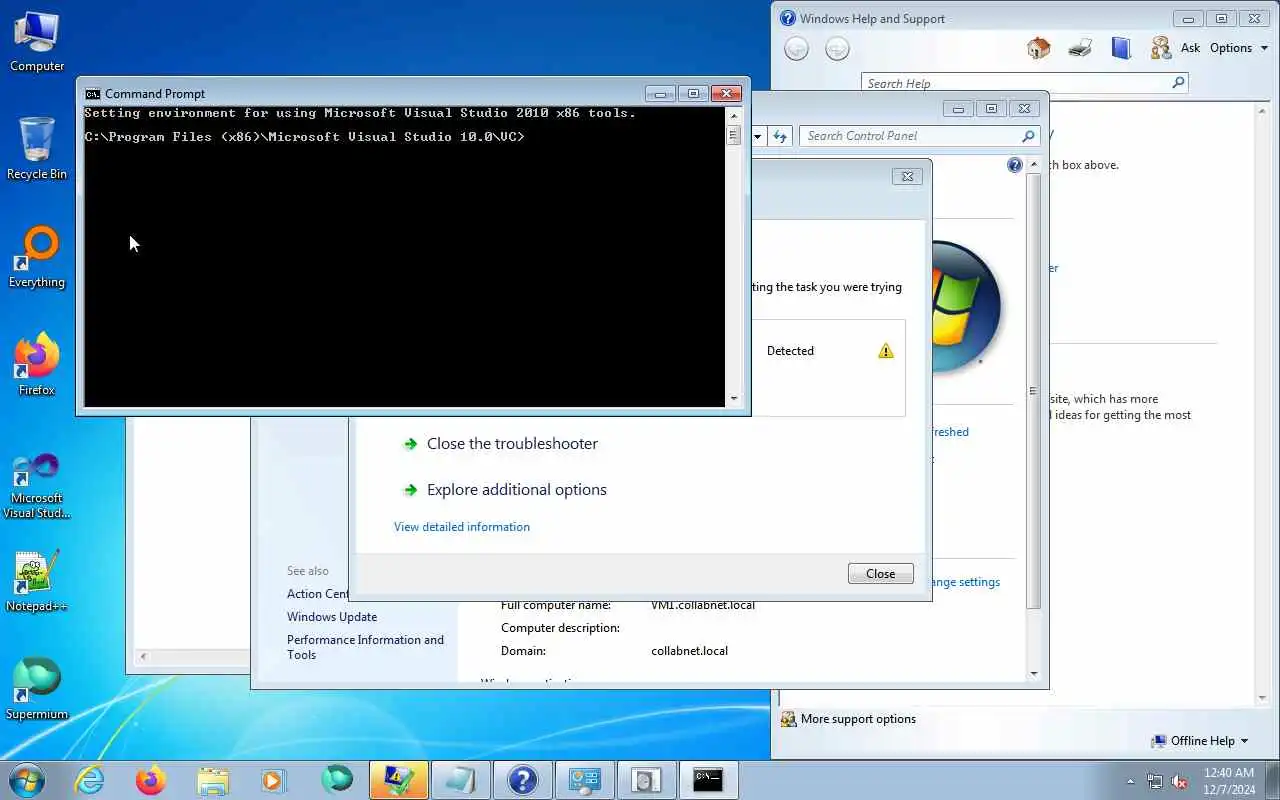Open Windows Media Player on taskbar

tap(274, 780)
